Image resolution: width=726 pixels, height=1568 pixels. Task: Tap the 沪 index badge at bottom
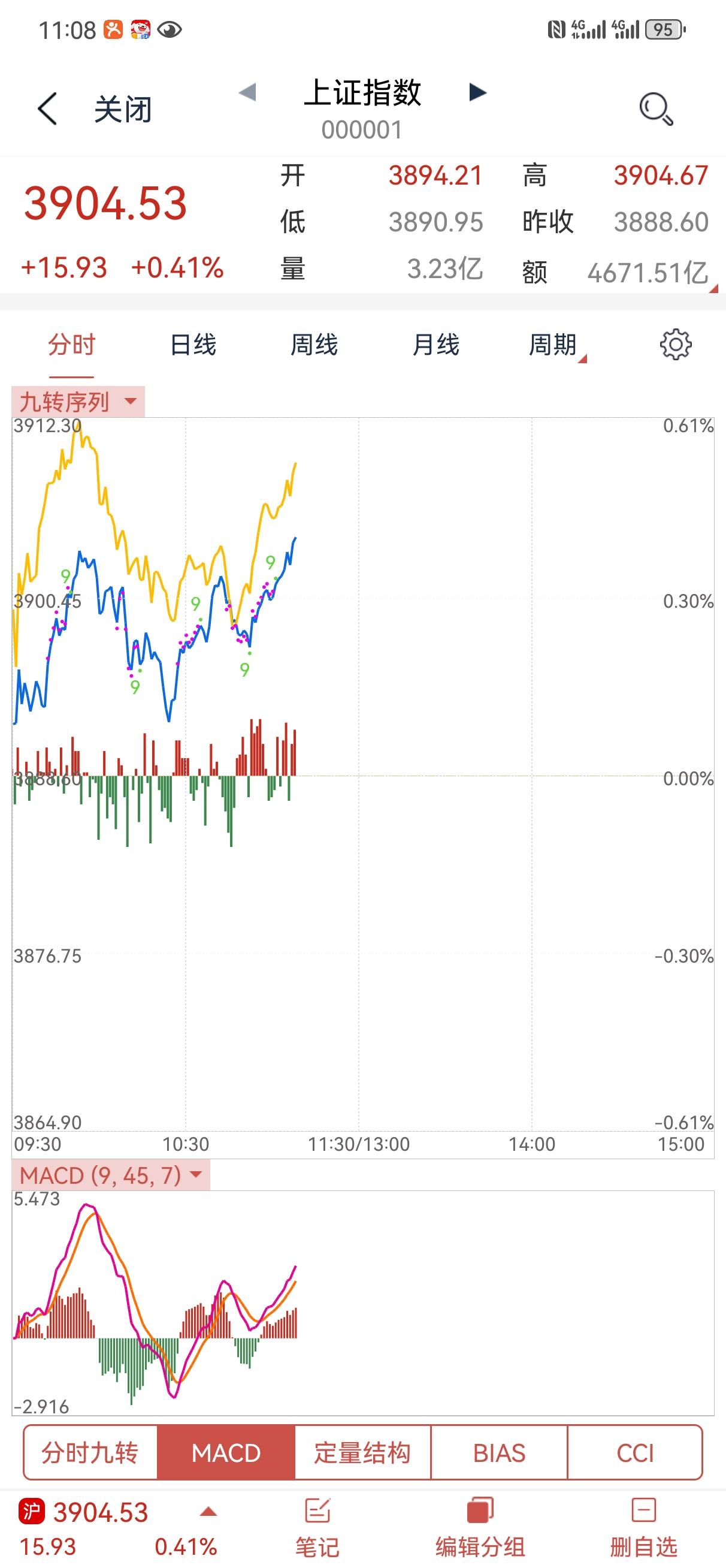[32, 1512]
